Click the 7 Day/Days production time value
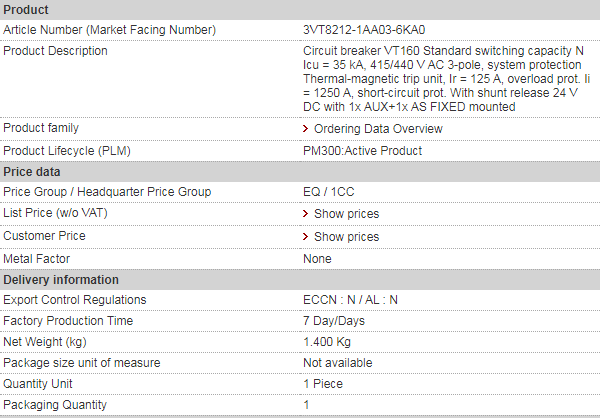The height and width of the screenshot is (418, 601). [333, 321]
